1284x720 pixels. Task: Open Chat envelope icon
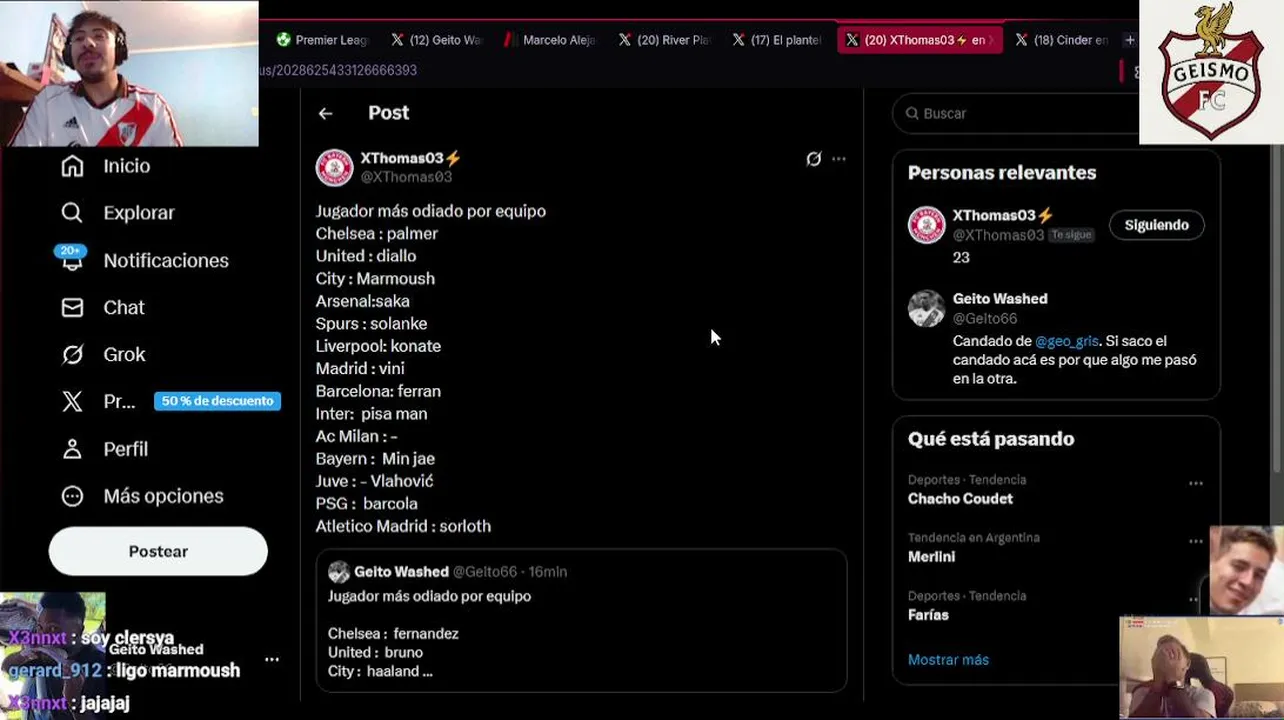72,307
